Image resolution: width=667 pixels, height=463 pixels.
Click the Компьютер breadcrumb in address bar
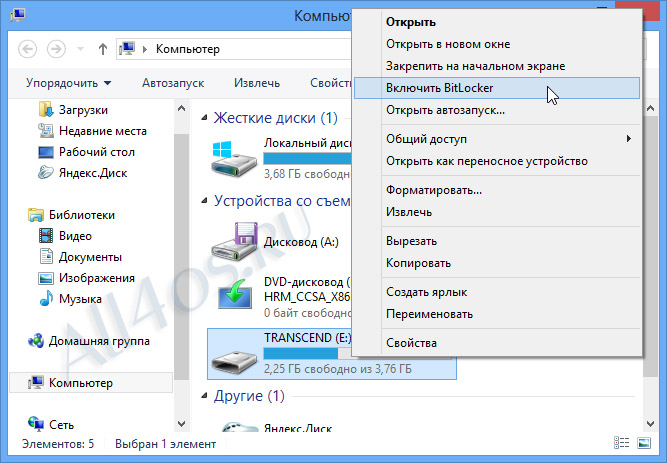point(188,49)
